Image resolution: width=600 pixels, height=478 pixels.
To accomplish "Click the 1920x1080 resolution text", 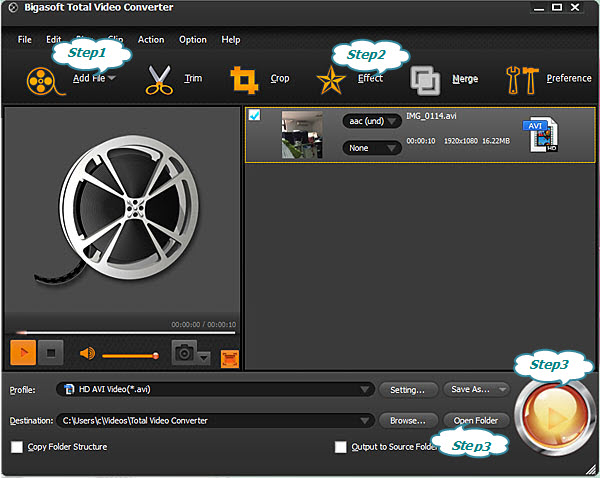I will tap(461, 141).
